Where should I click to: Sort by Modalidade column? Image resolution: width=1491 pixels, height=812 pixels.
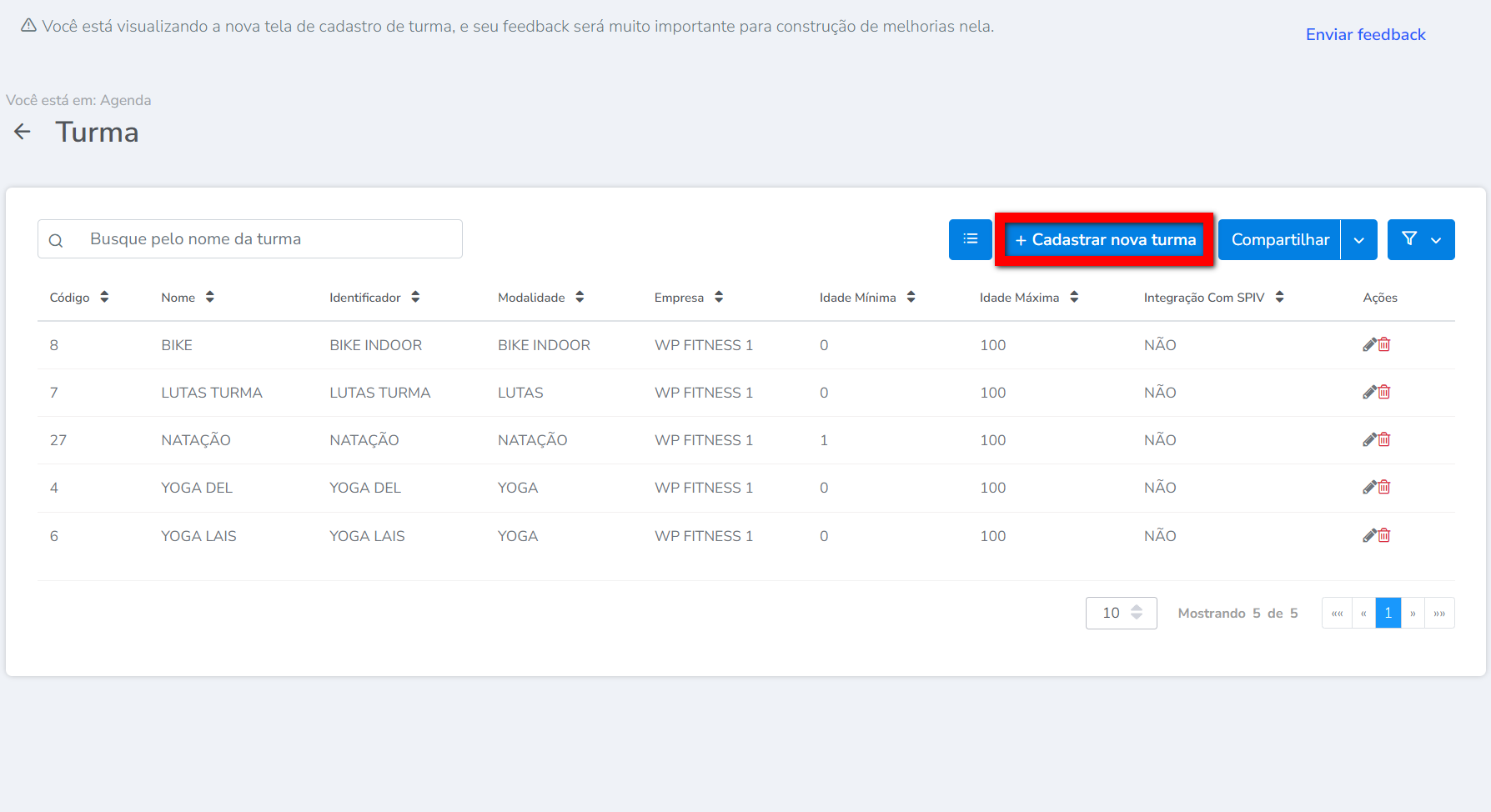(x=580, y=297)
